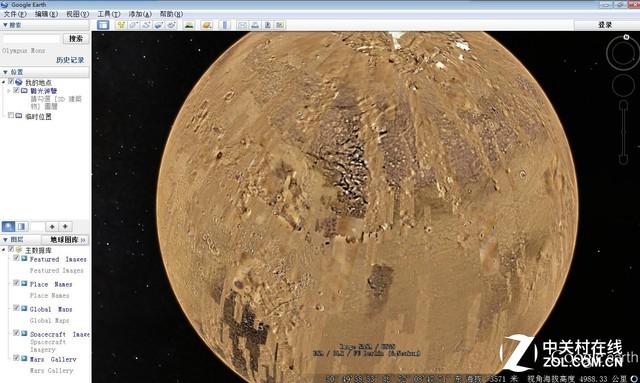Select the Add Image Overlay tool

point(159,25)
